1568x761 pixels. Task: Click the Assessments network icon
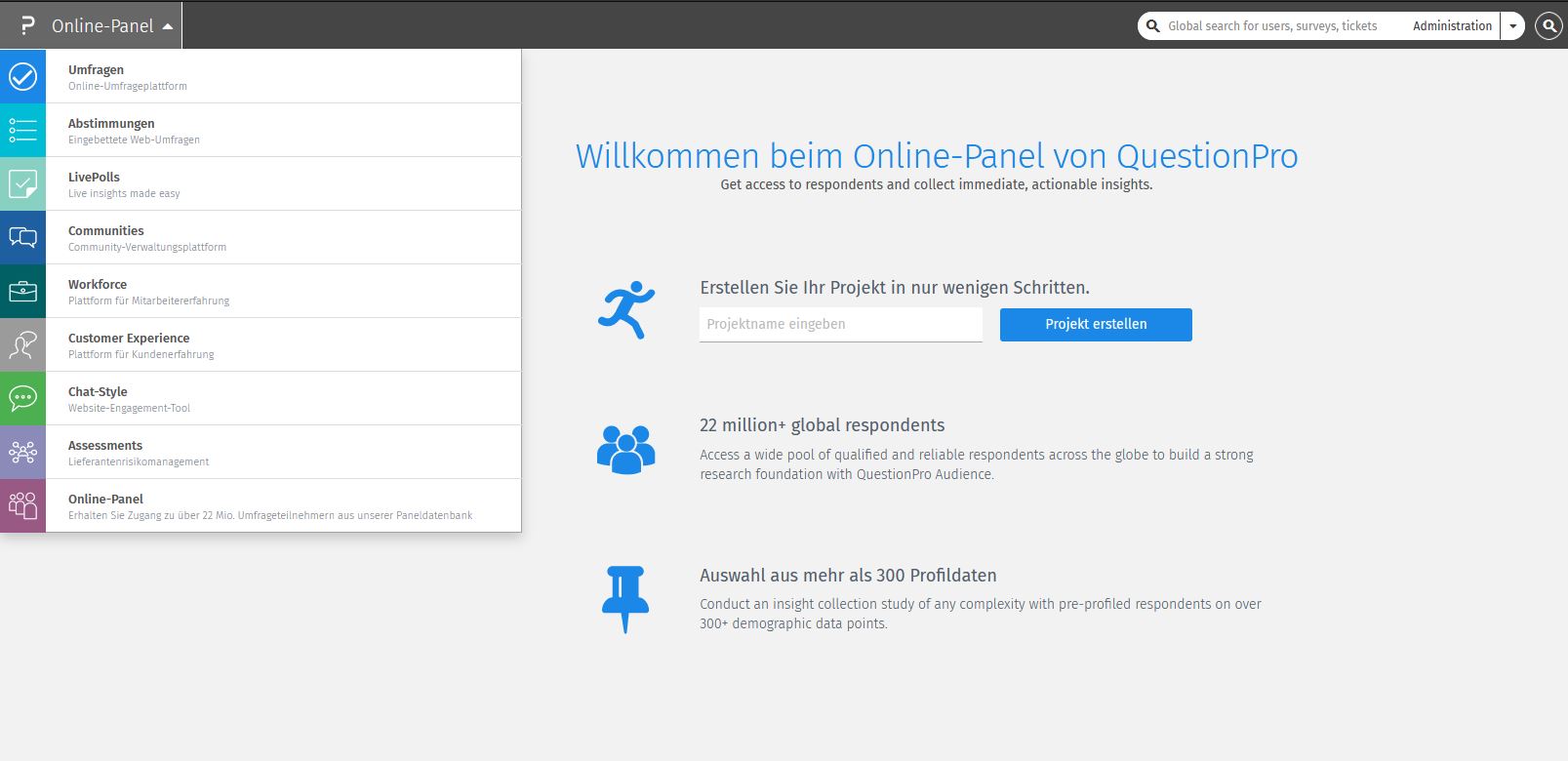tap(22, 452)
